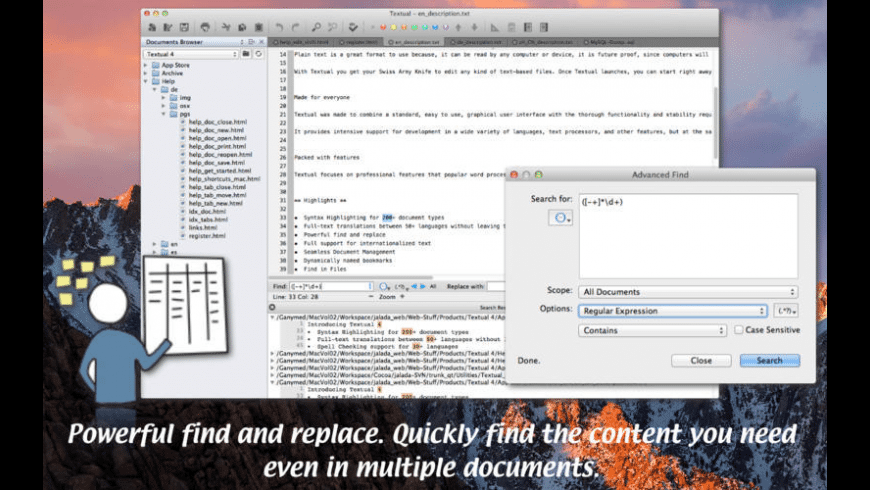Click the Cut scissors toolbar icon

point(226,27)
